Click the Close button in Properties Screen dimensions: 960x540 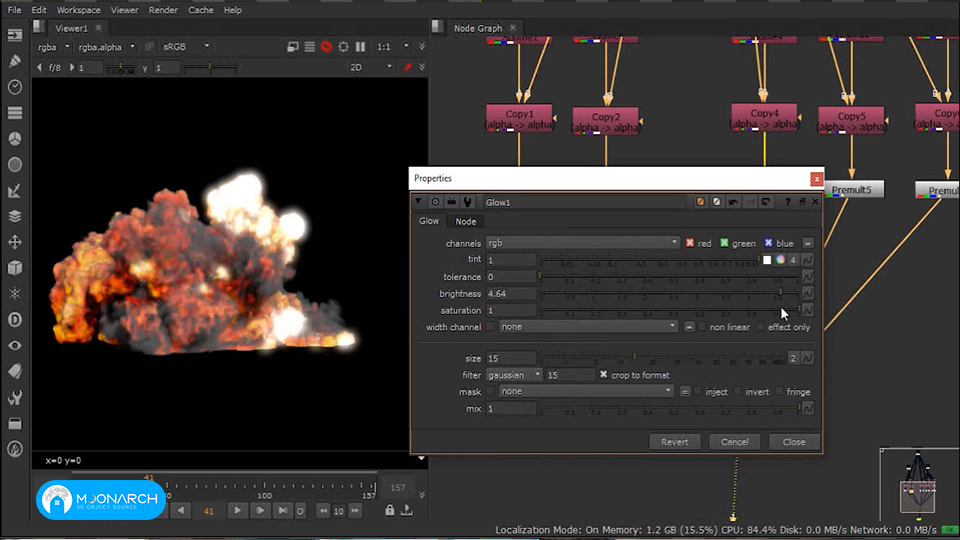tap(793, 441)
